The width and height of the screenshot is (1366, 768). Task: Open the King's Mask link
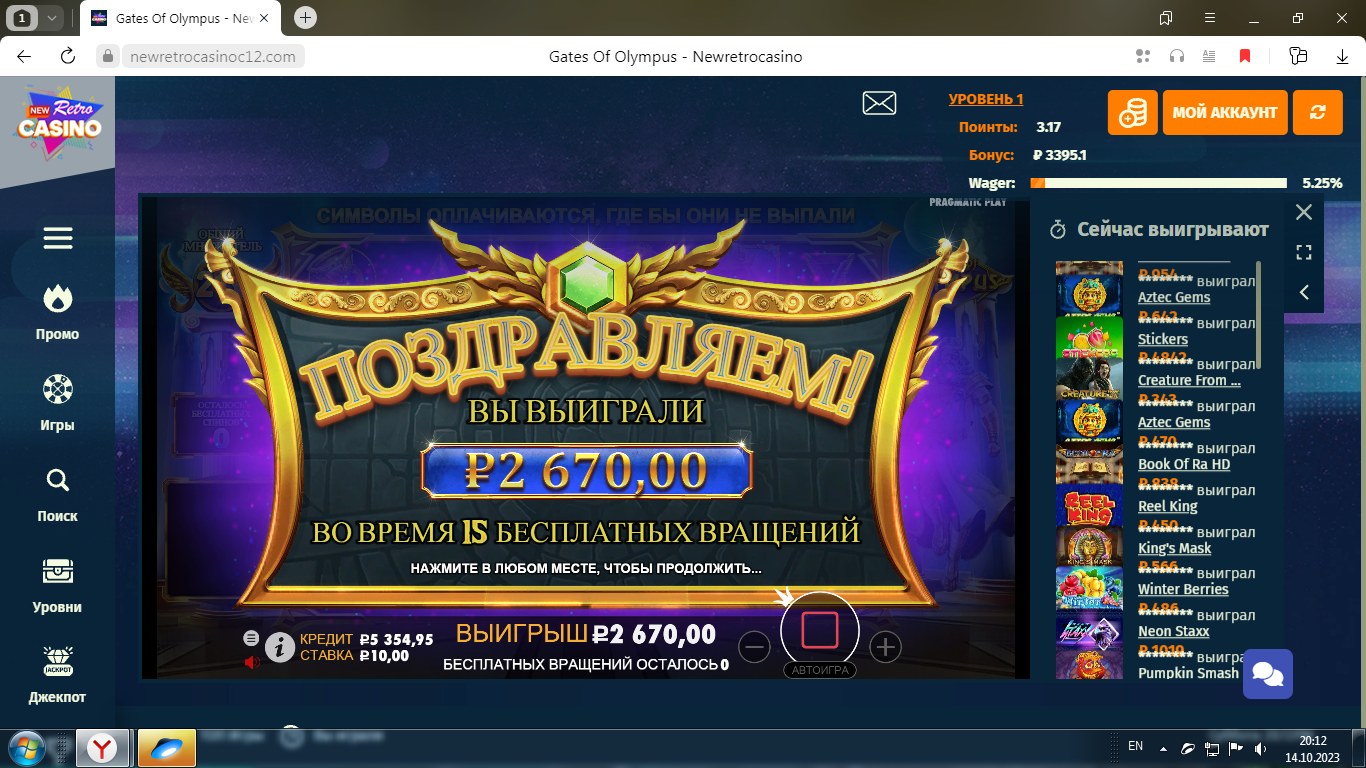(x=1174, y=548)
